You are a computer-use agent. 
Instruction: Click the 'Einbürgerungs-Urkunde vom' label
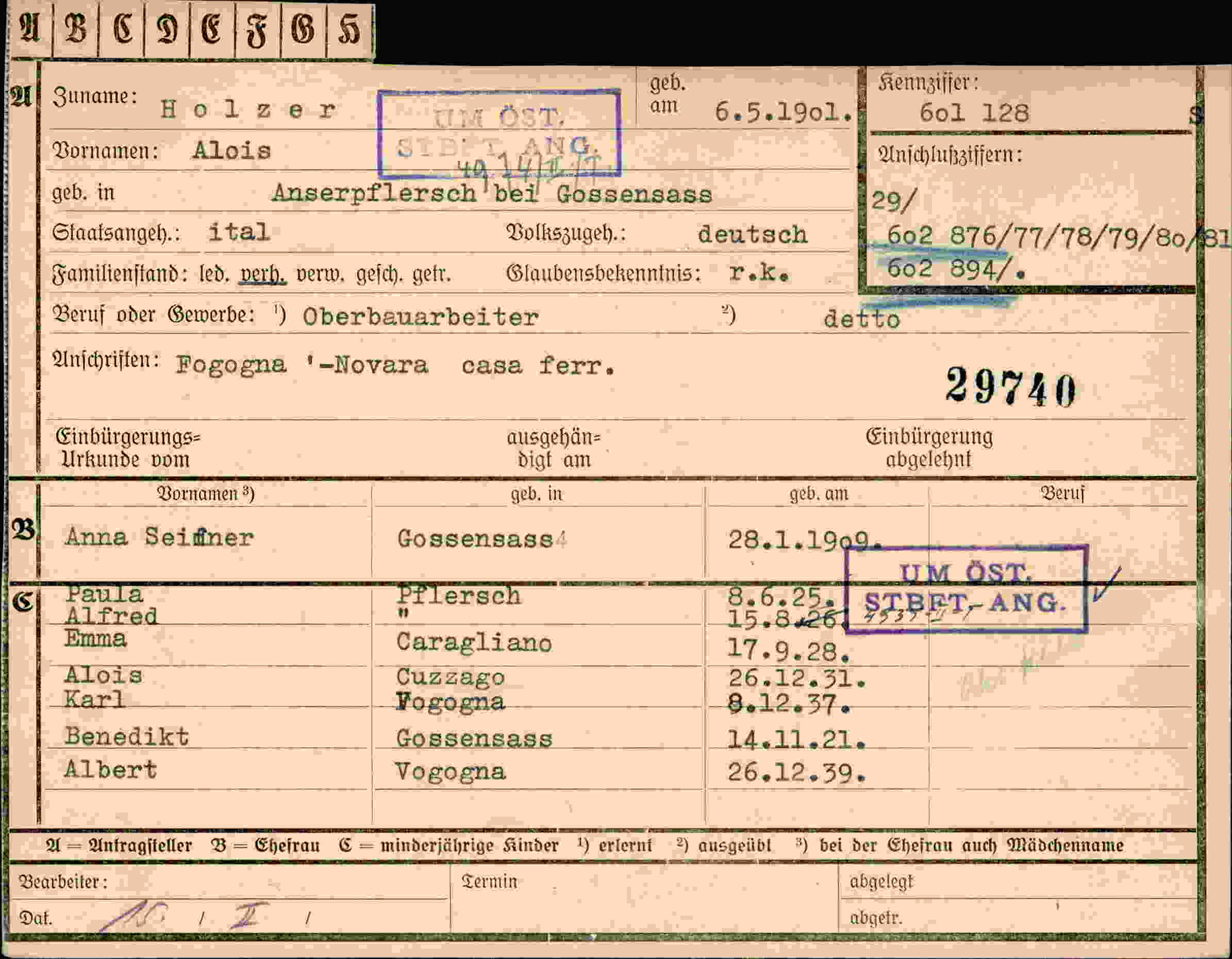[127, 448]
